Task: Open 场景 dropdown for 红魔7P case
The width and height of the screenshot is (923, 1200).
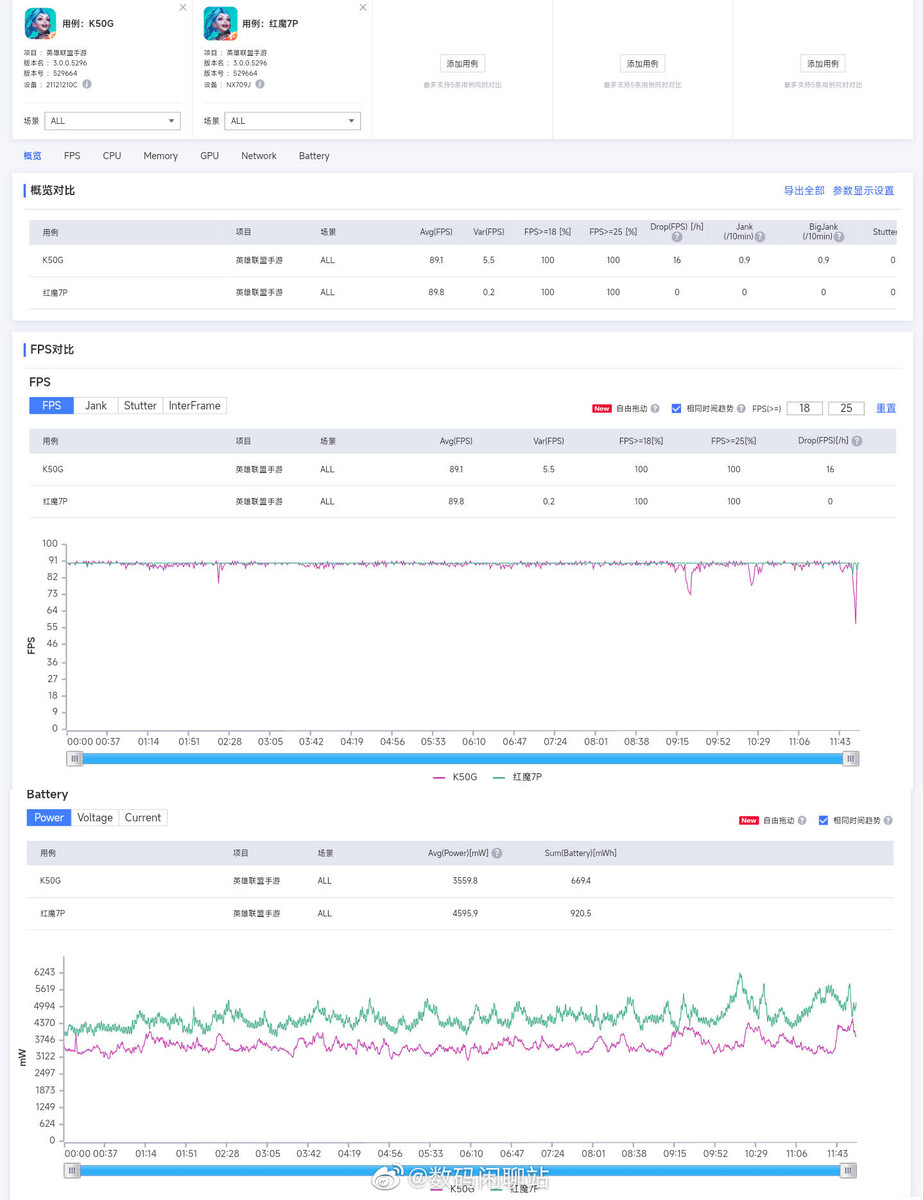Action: 293,121
